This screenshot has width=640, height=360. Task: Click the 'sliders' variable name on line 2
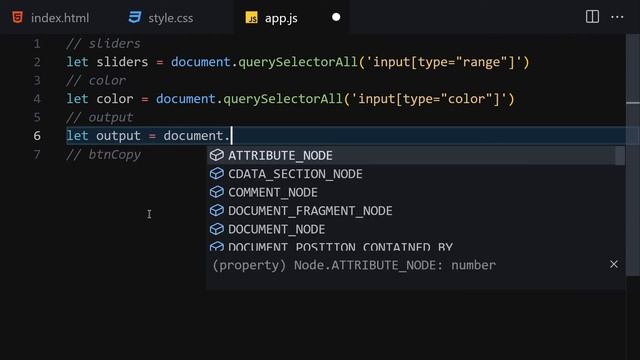(x=122, y=62)
